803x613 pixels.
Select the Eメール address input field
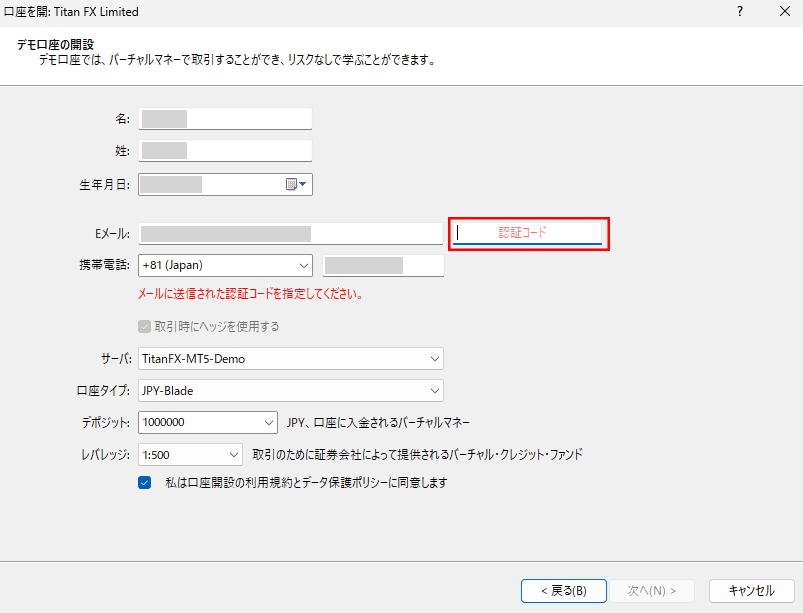coord(290,233)
